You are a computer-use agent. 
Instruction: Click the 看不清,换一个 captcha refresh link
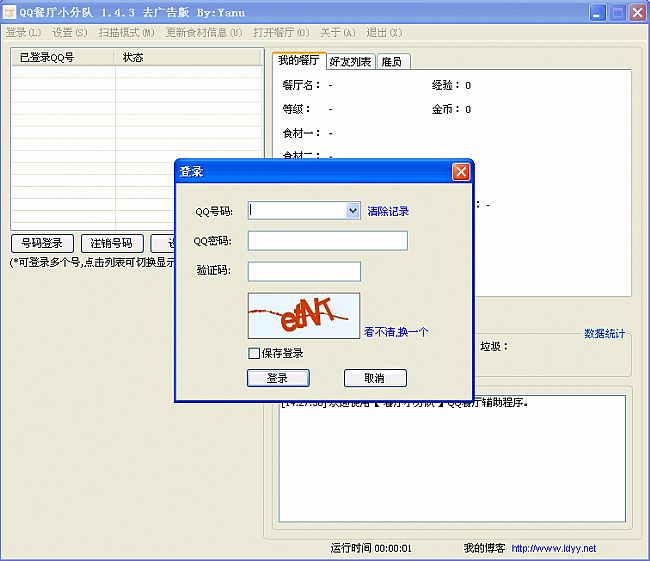[396, 332]
